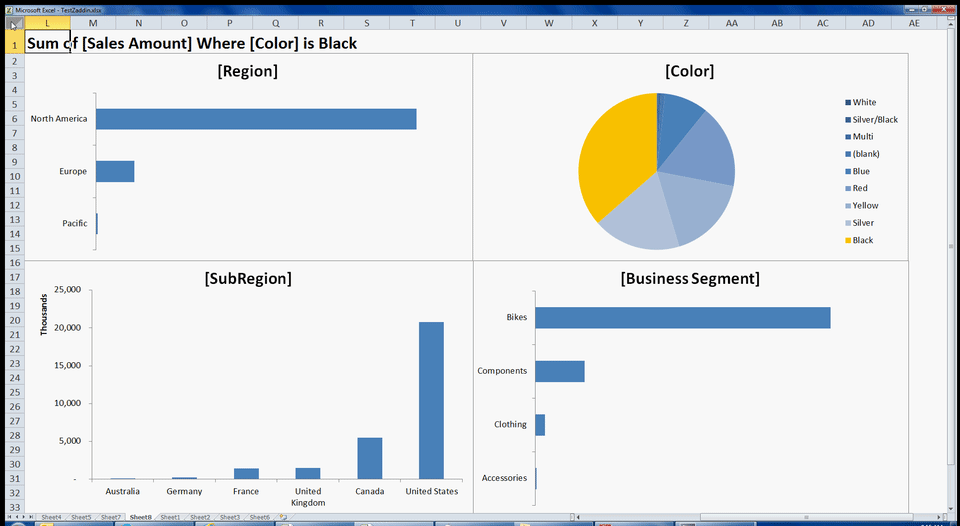
Task: Click the Canada column in SubRegion chart
Action: click(370, 458)
